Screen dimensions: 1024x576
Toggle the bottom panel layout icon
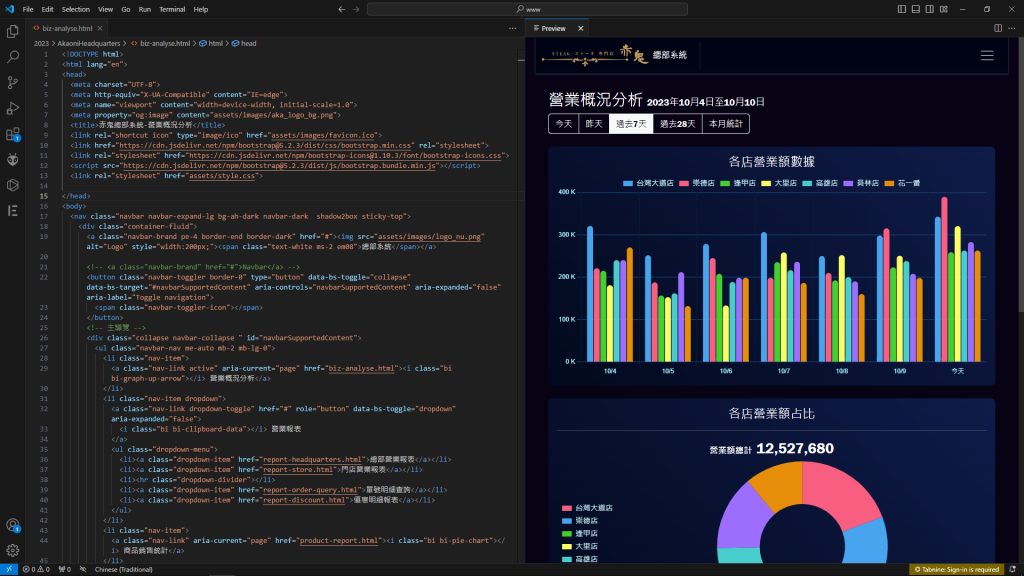916,9
